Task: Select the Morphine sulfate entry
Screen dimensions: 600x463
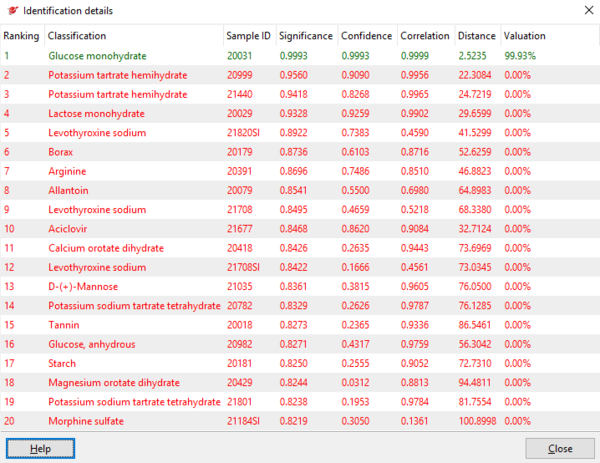Action: click(300, 421)
